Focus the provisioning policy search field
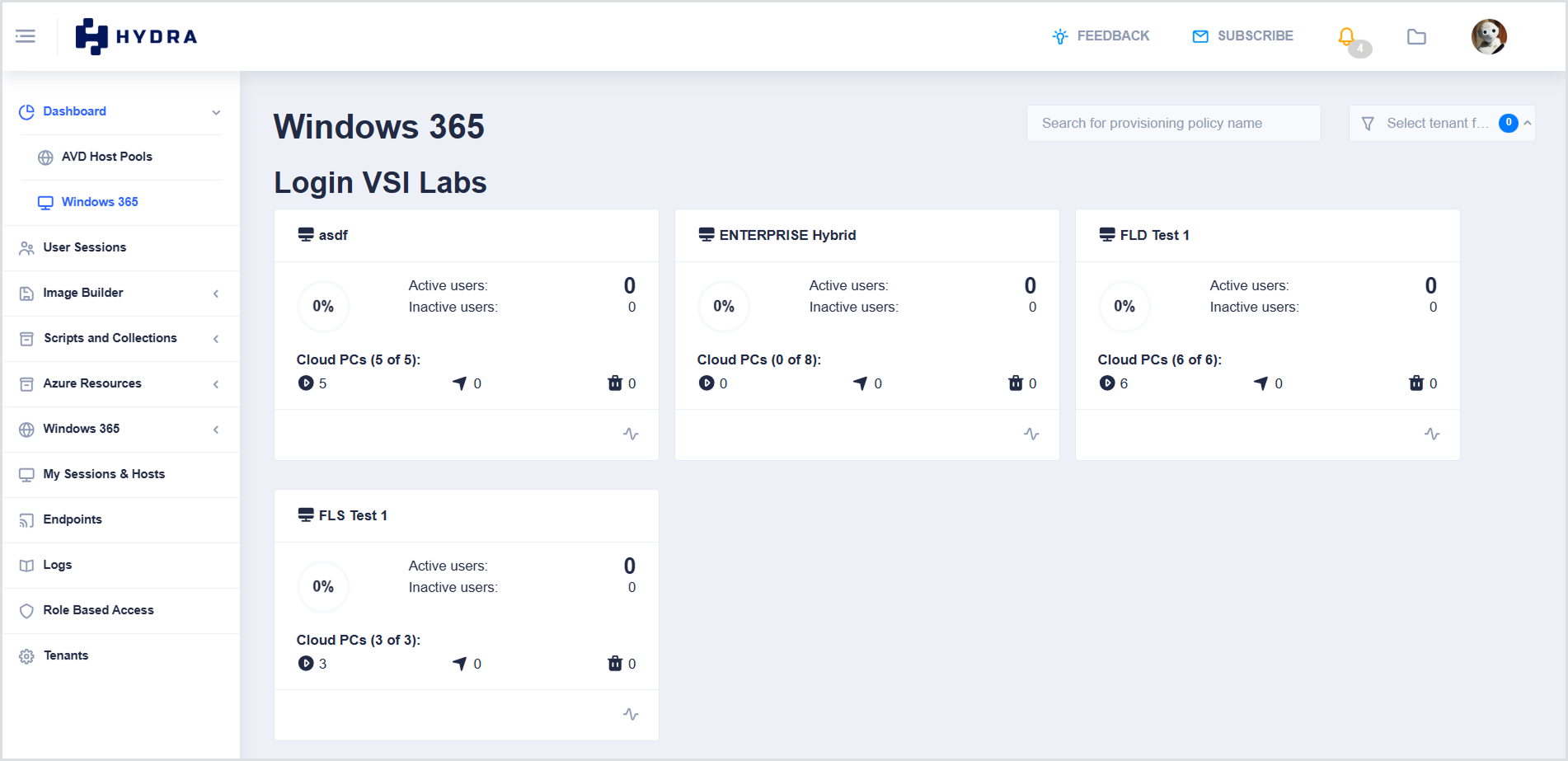This screenshot has width=1568, height=761. (1173, 123)
